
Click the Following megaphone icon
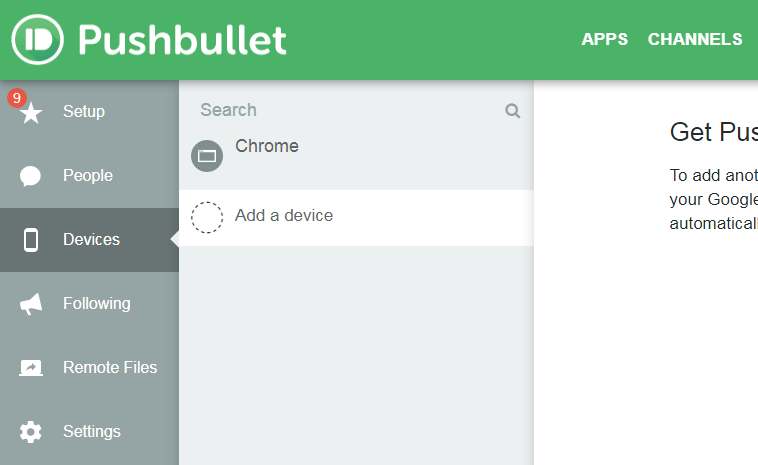pos(31,304)
